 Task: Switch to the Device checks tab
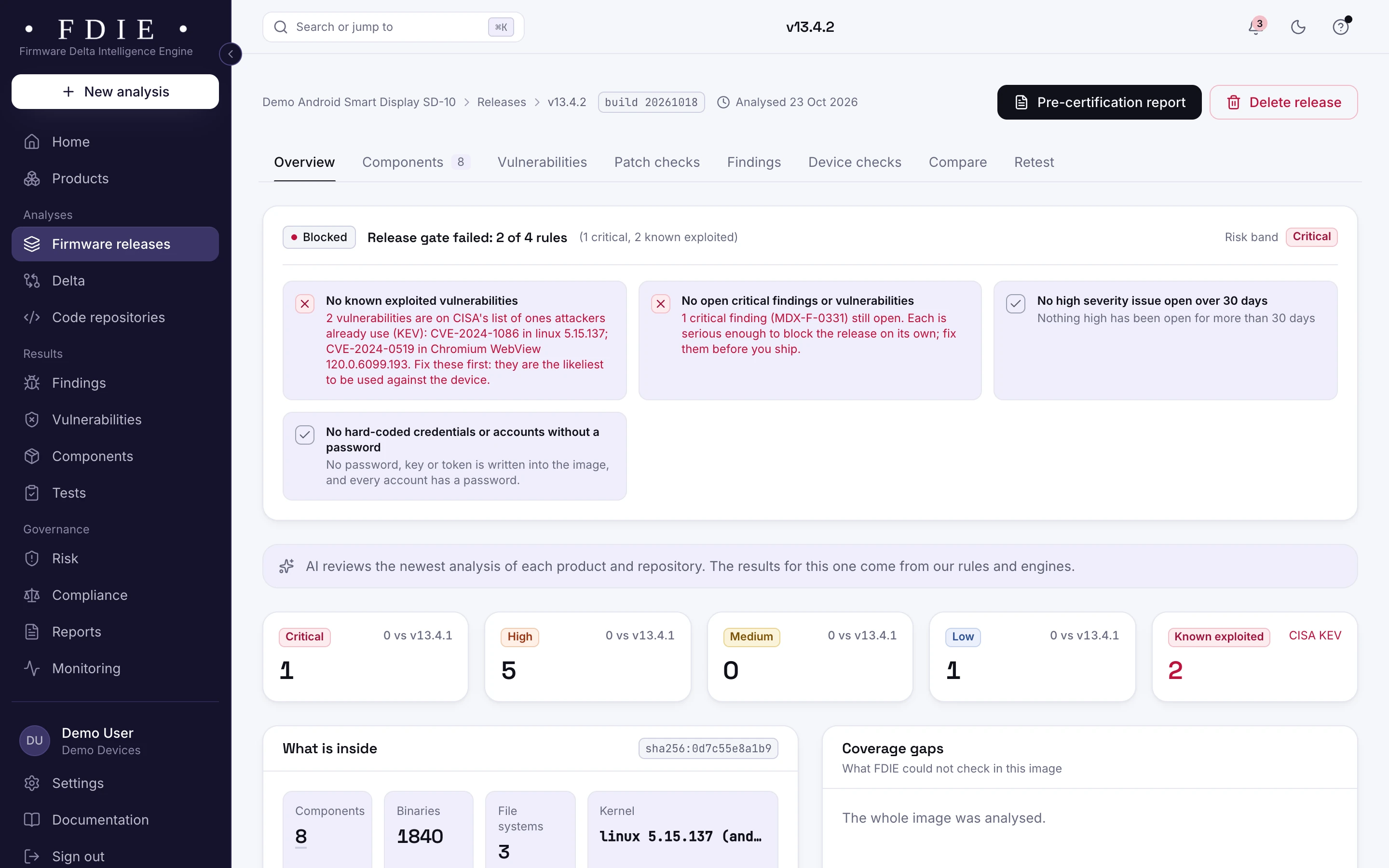(855, 163)
